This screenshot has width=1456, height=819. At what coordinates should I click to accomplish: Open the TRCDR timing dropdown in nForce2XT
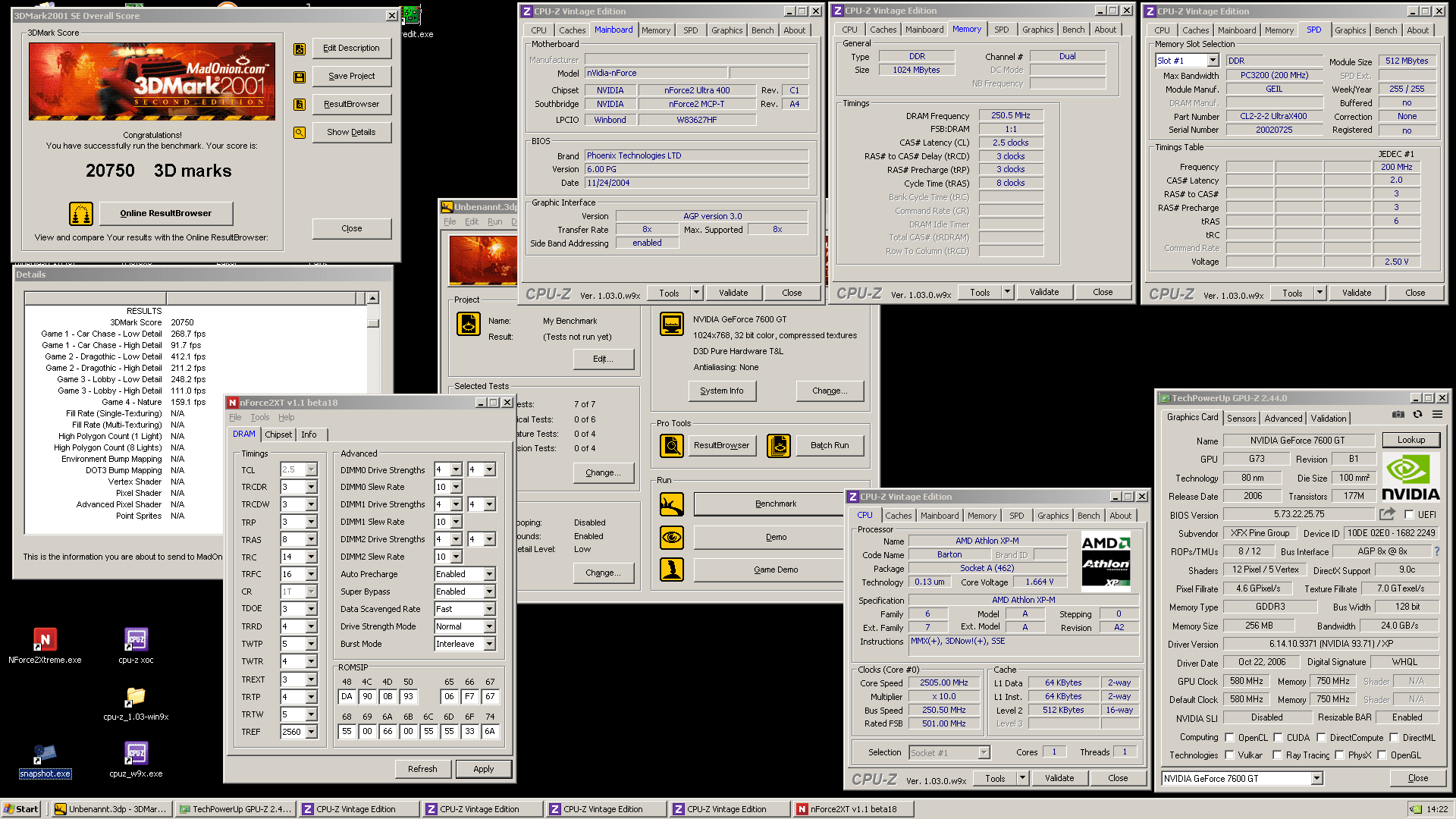point(311,488)
